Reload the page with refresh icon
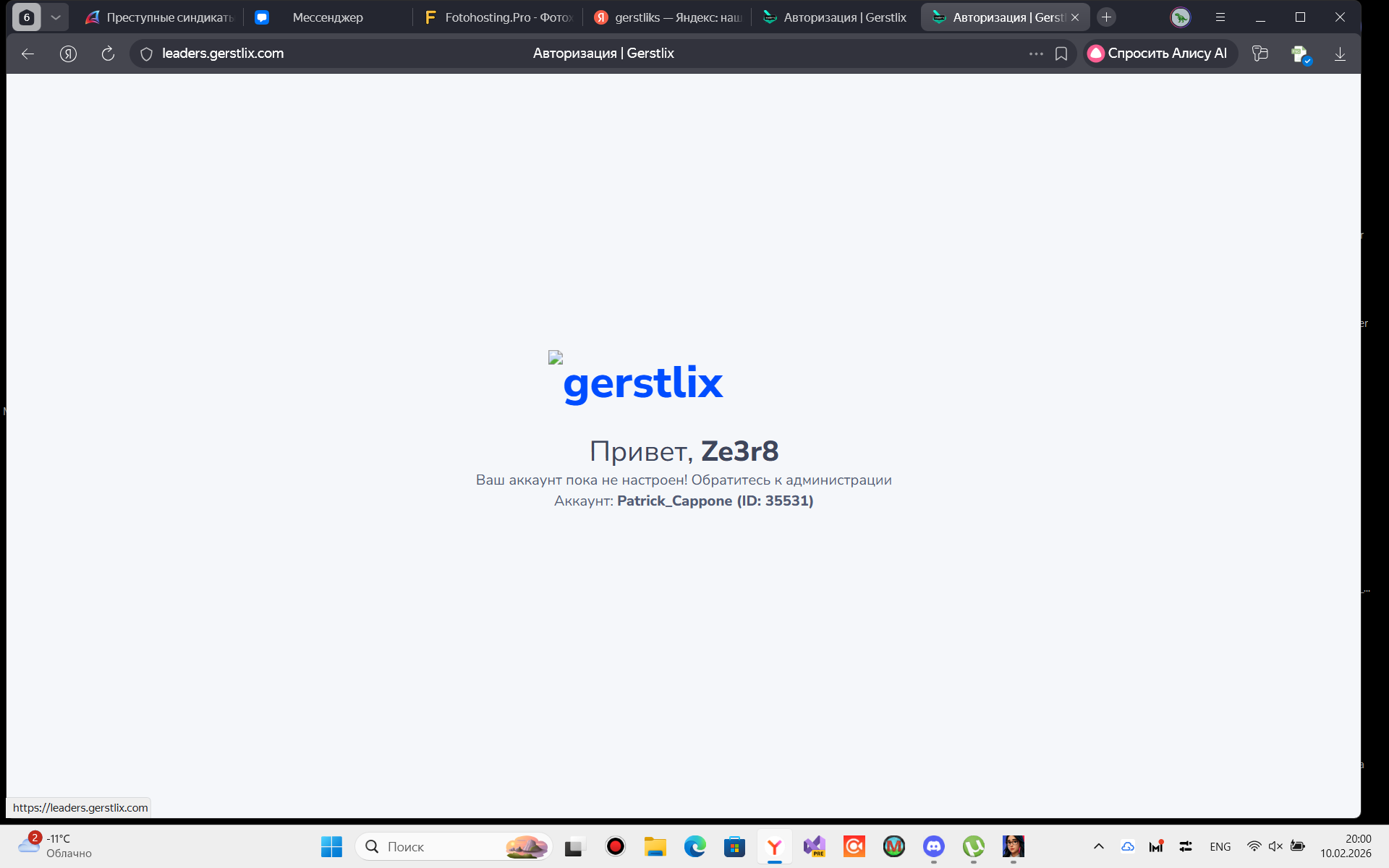This screenshot has width=1389, height=868. (x=108, y=54)
